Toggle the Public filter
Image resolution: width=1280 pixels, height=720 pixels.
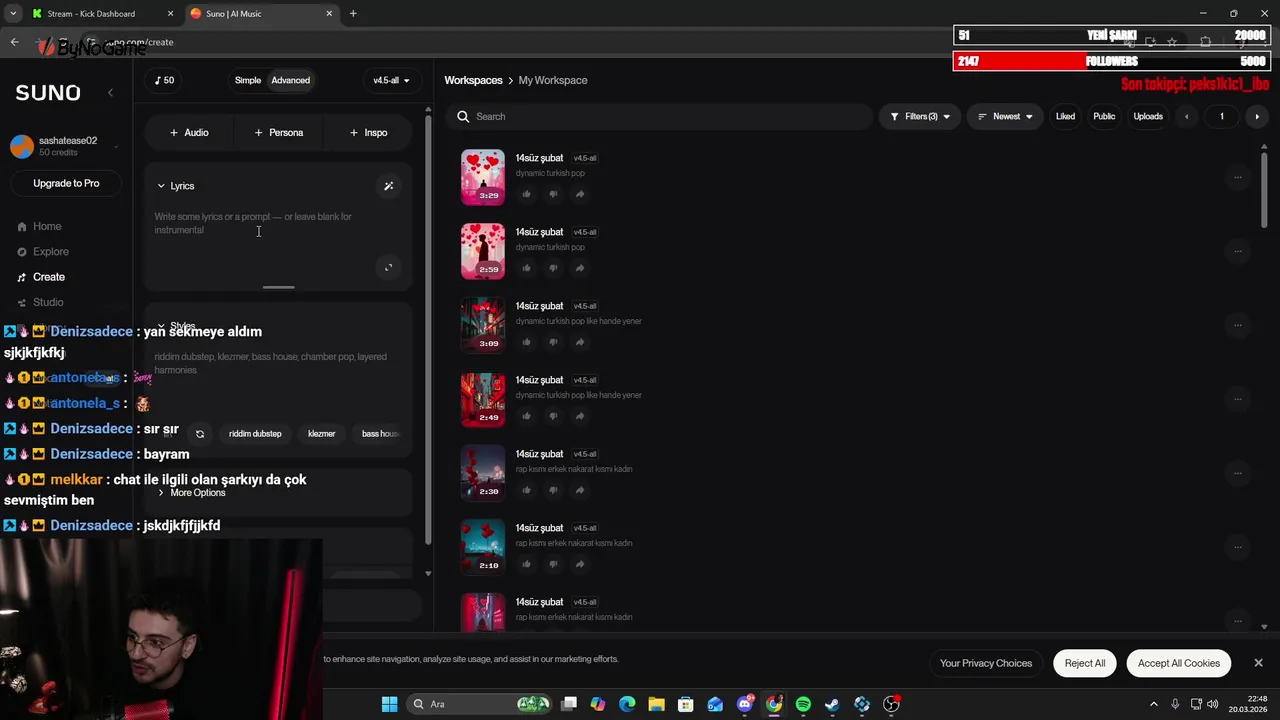[1104, 117]
